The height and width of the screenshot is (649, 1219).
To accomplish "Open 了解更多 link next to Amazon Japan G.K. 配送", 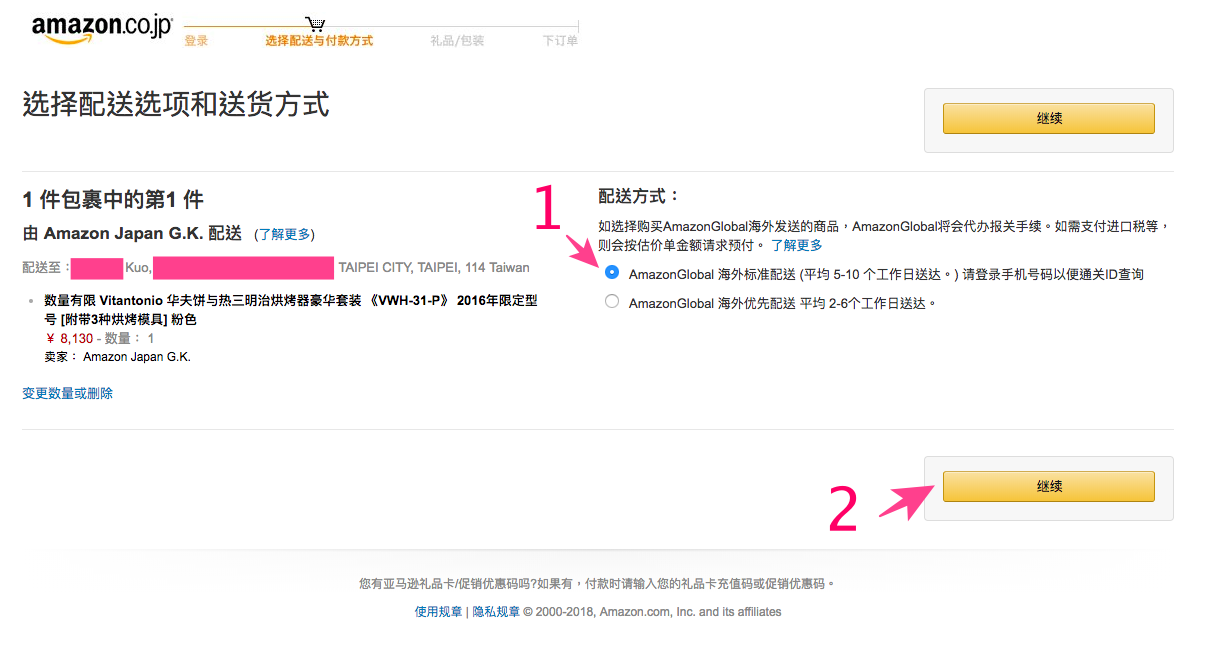I will [x=284, y=234].
